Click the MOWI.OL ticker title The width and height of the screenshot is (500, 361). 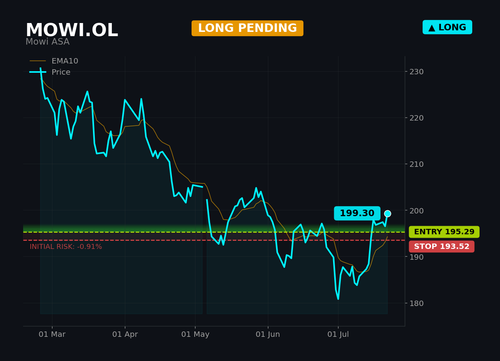(x=72, y=30)
